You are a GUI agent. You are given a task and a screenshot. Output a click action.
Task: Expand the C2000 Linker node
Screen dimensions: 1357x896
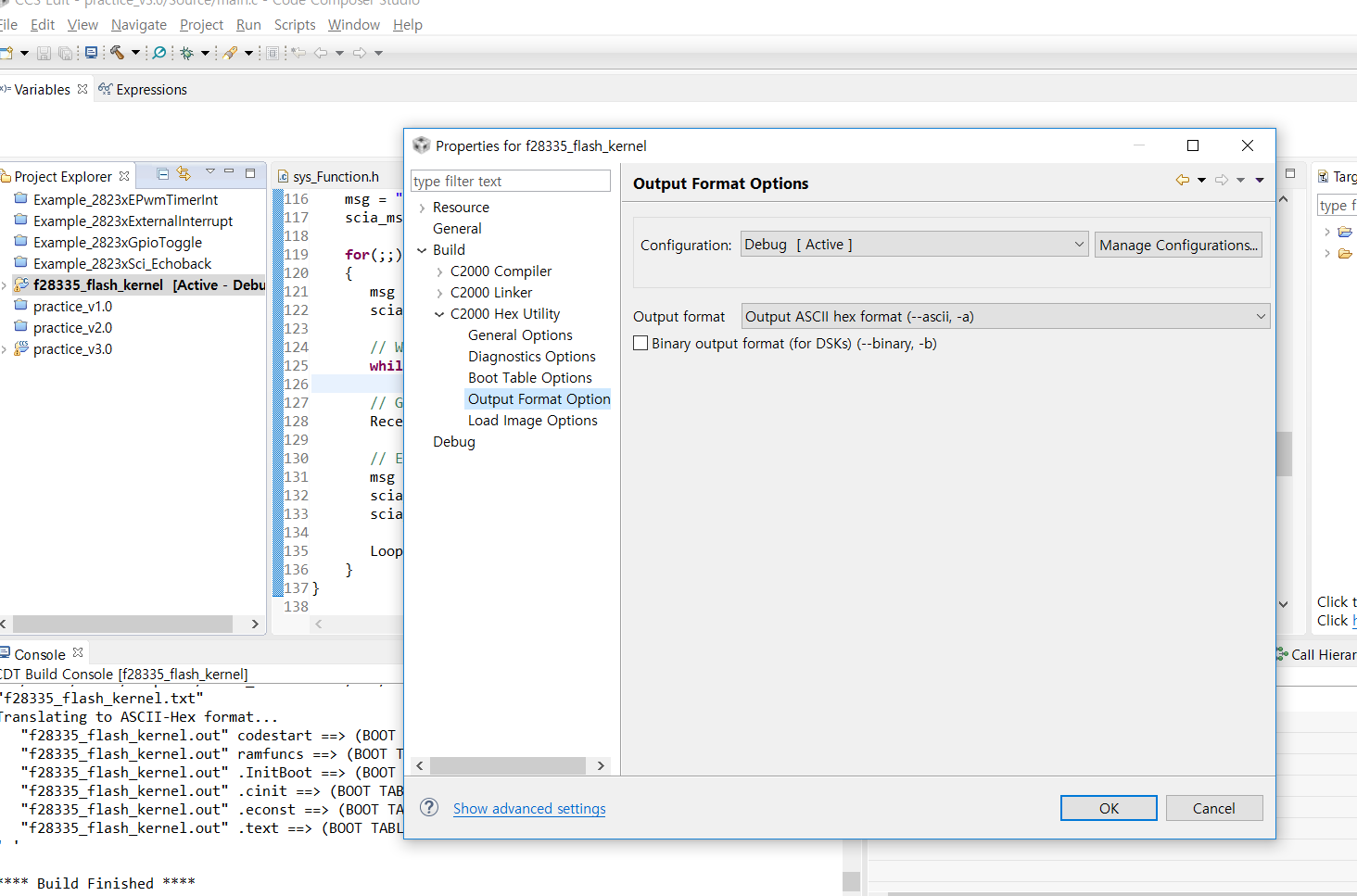[x=440, y=293]
